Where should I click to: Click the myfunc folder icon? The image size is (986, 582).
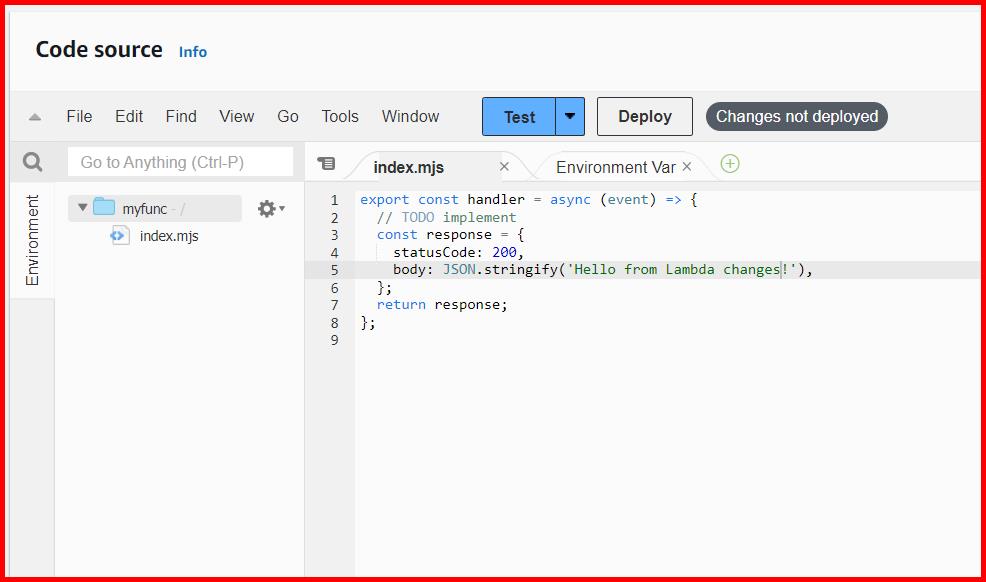(106, 207)
